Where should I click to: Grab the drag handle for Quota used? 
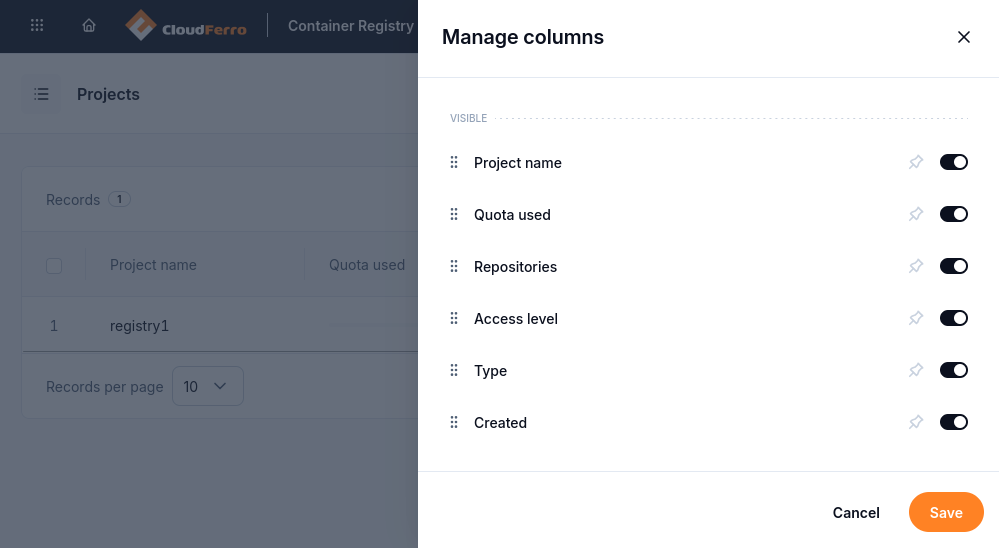(454, 215)
